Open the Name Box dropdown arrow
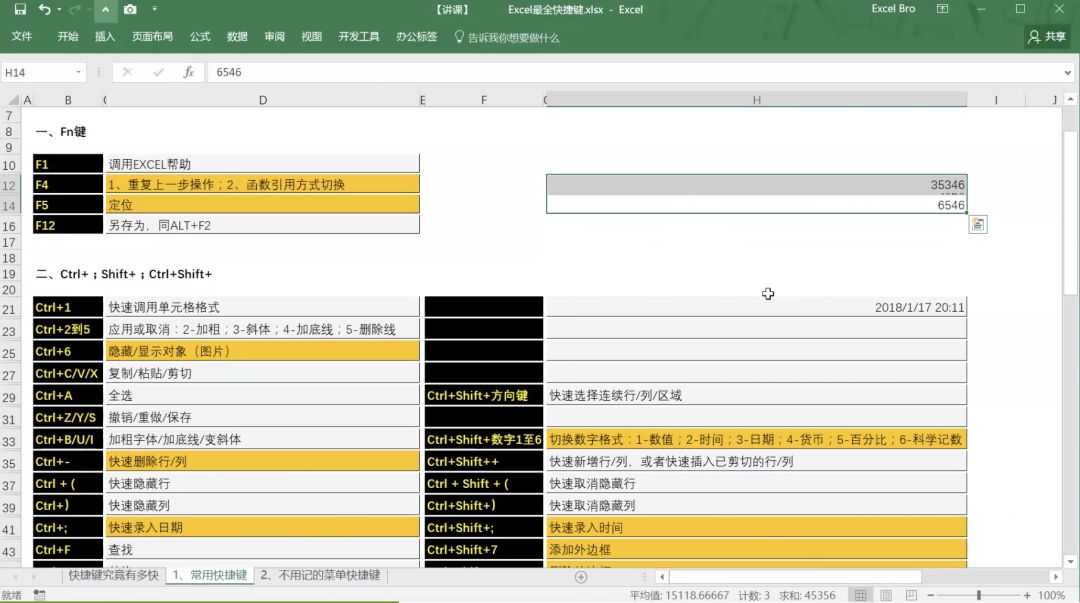The image size is (1080, 603). point(79,72)
